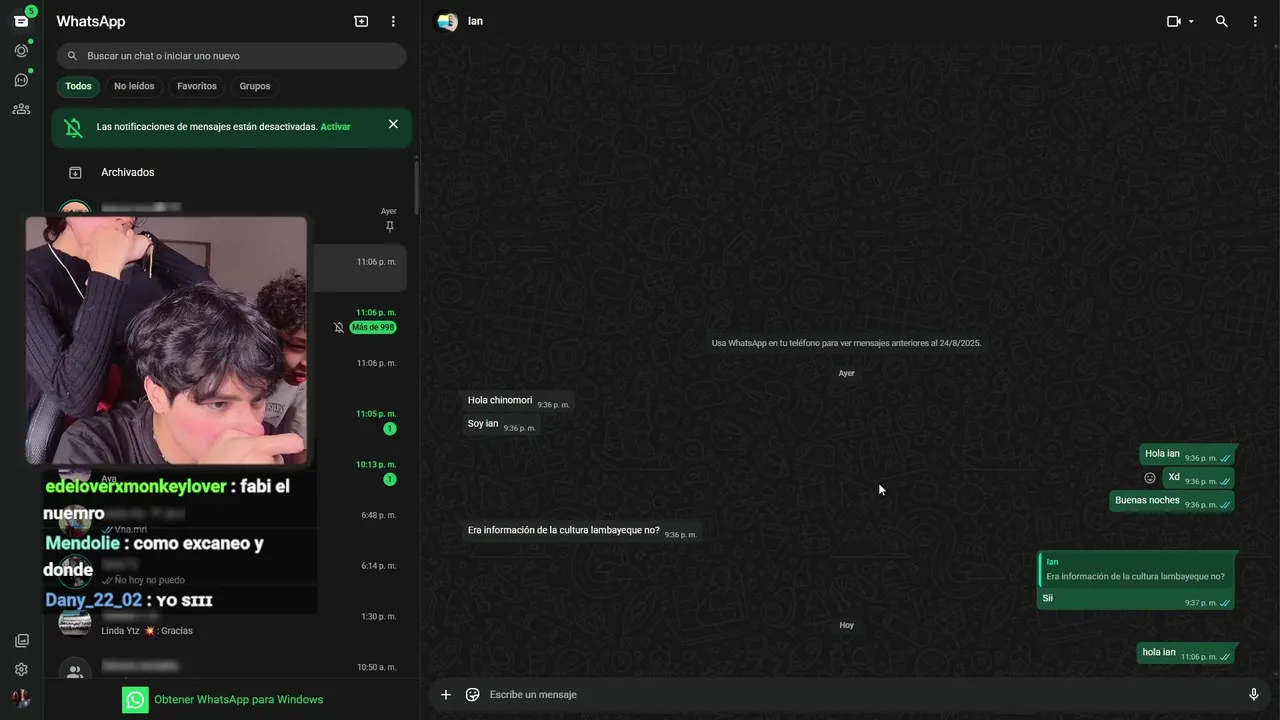Screen dimensions: 1280x720
Task: Open the emoji and sticker picker
Action: [x=473, y=695]
